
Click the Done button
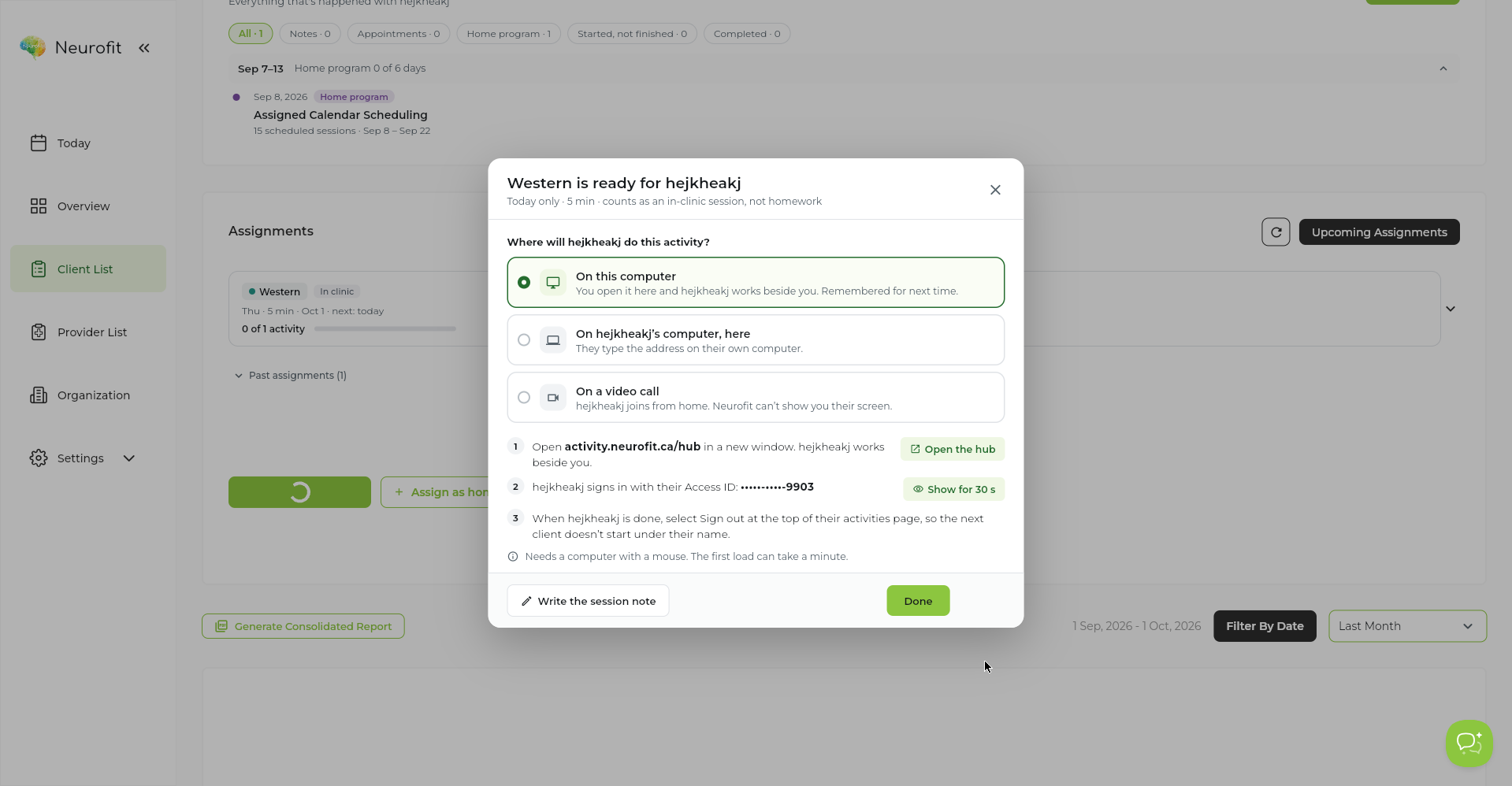(x=918, y=601)
